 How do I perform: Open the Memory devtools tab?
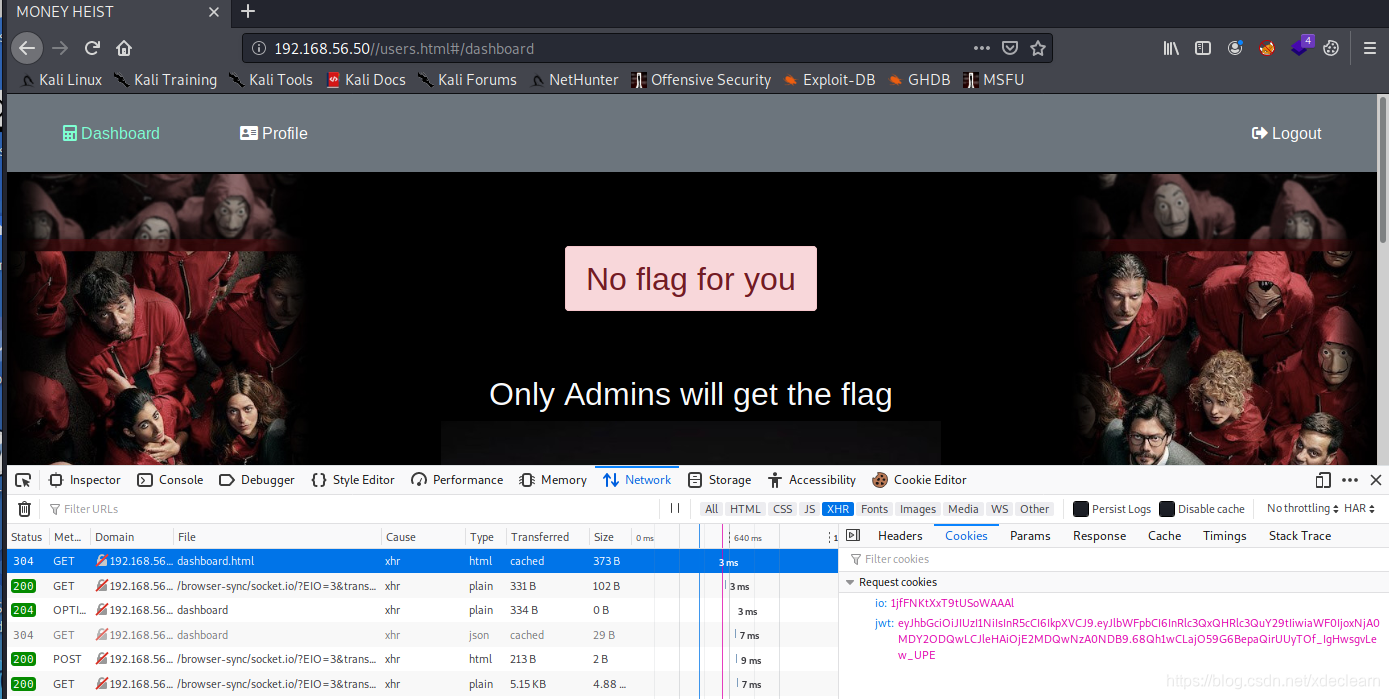[553, 480]
